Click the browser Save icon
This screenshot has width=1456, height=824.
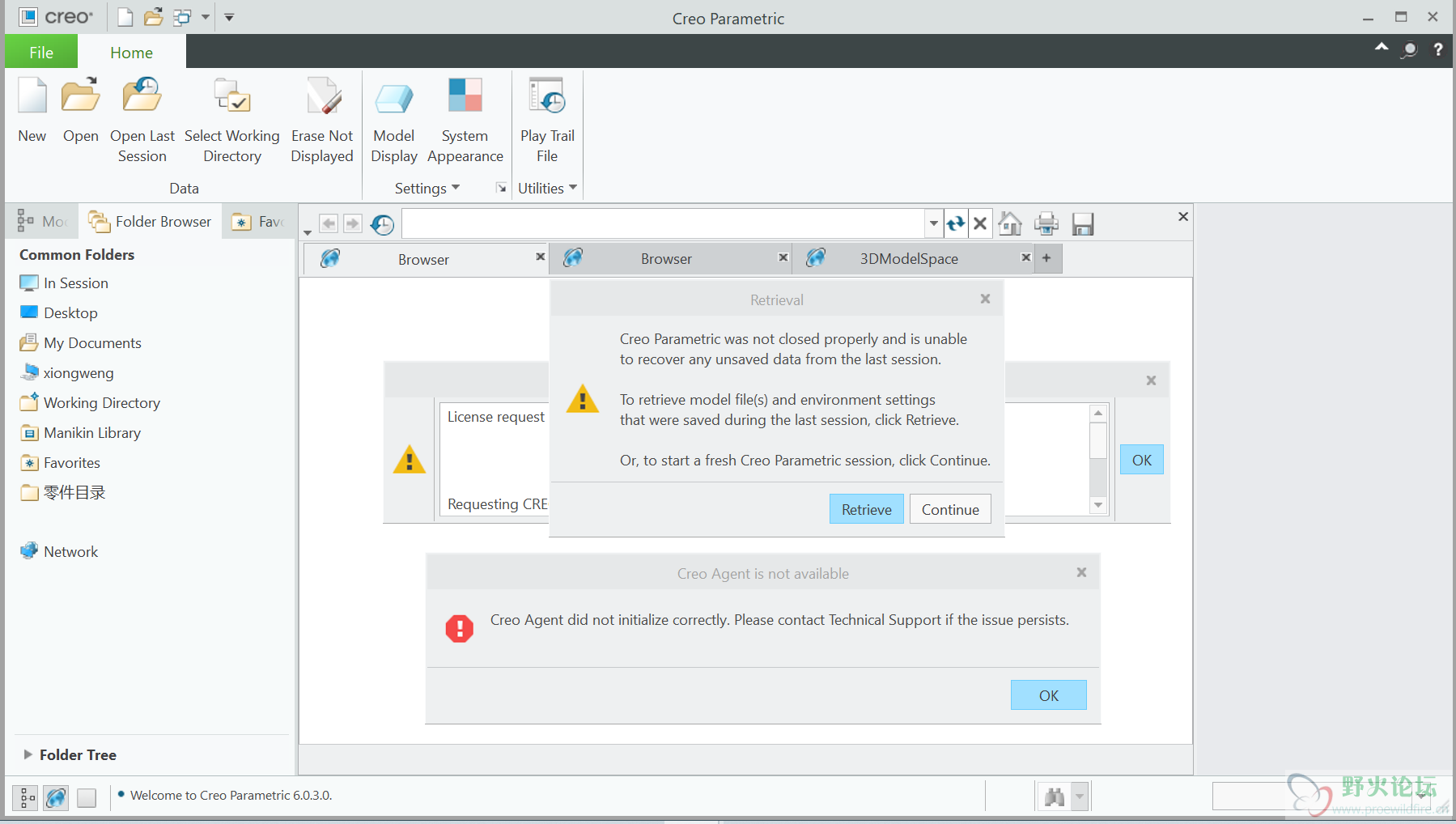pyautogui.click(x=1083, y=223)
